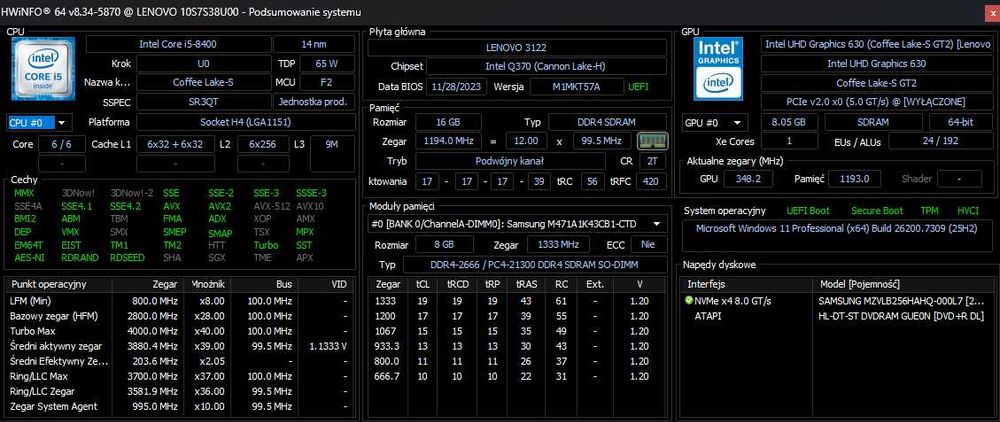1000x422 pixels.
Task: Click the Secure Boot label
Action: [877, 210]
